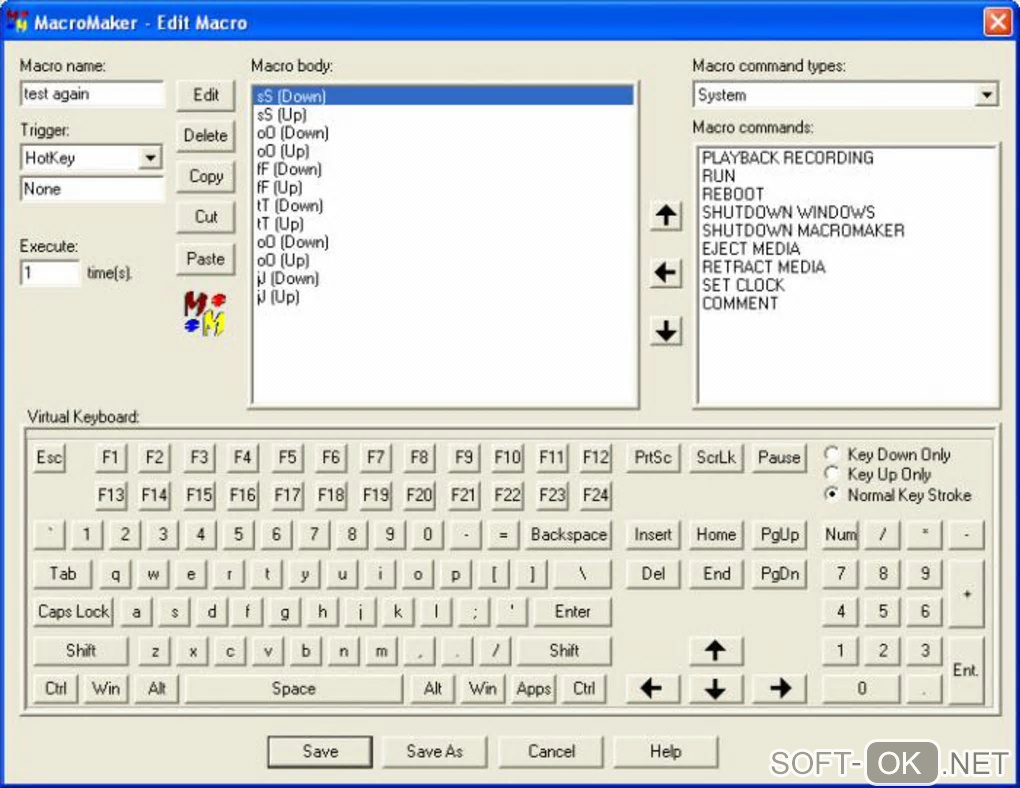Viewport: 1020px width, 788px height.
Task: Click the Cut button
Action: point(206,217)
